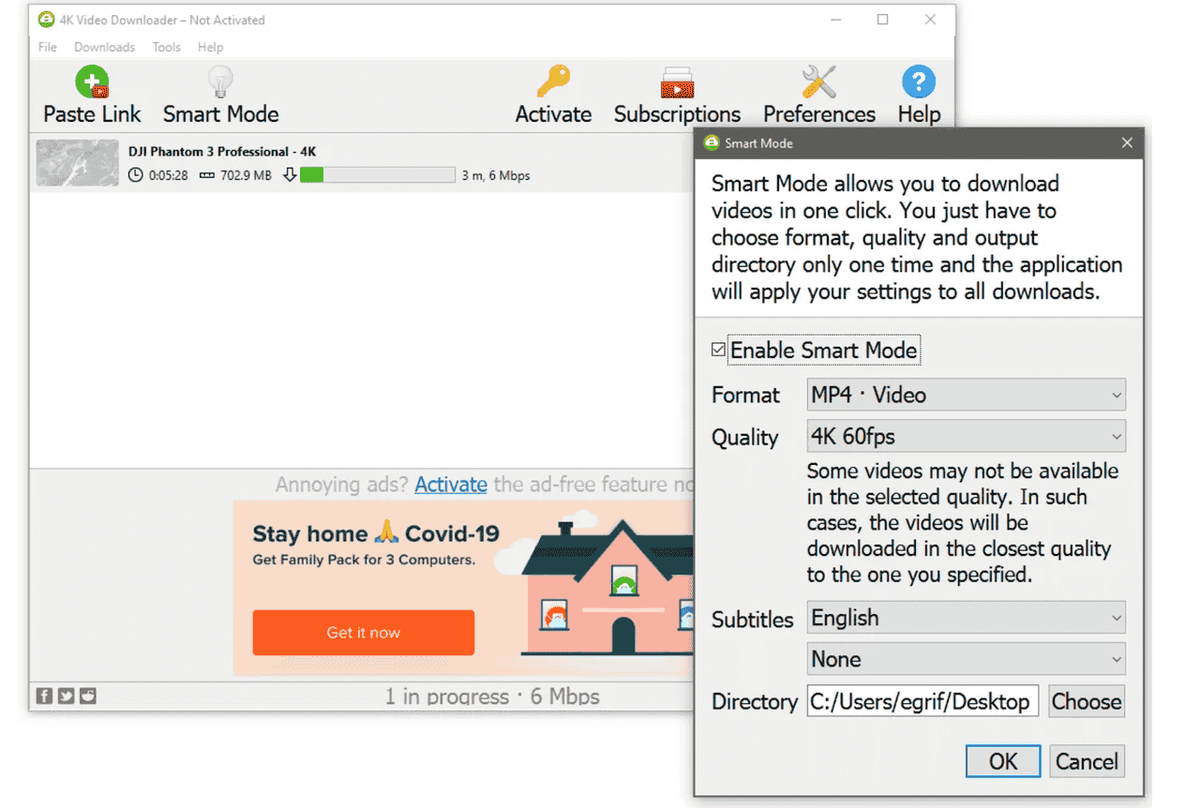
Task: Click the download progress bar
Action: coord(377,175)
